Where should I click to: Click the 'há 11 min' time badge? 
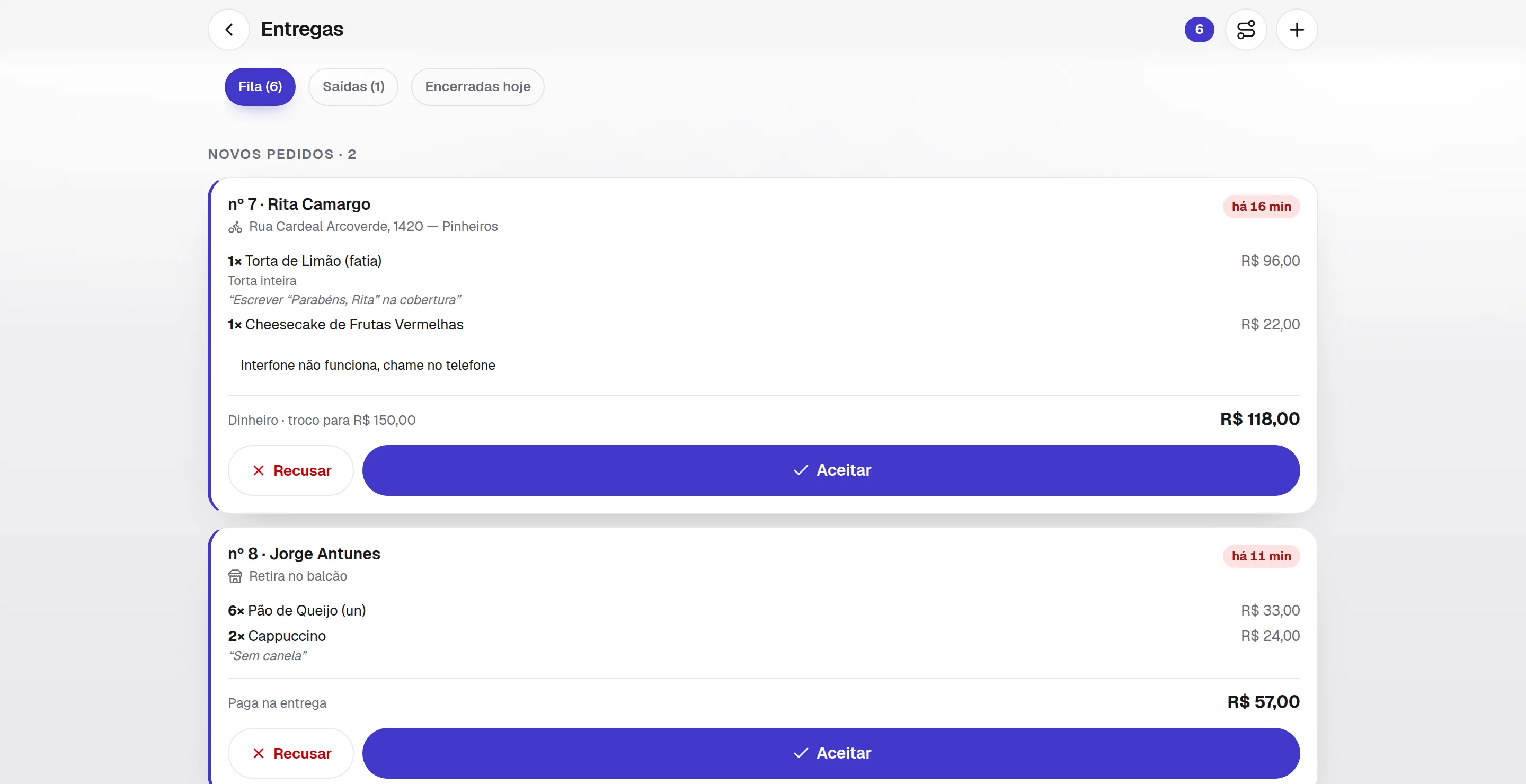point(1261,556)
